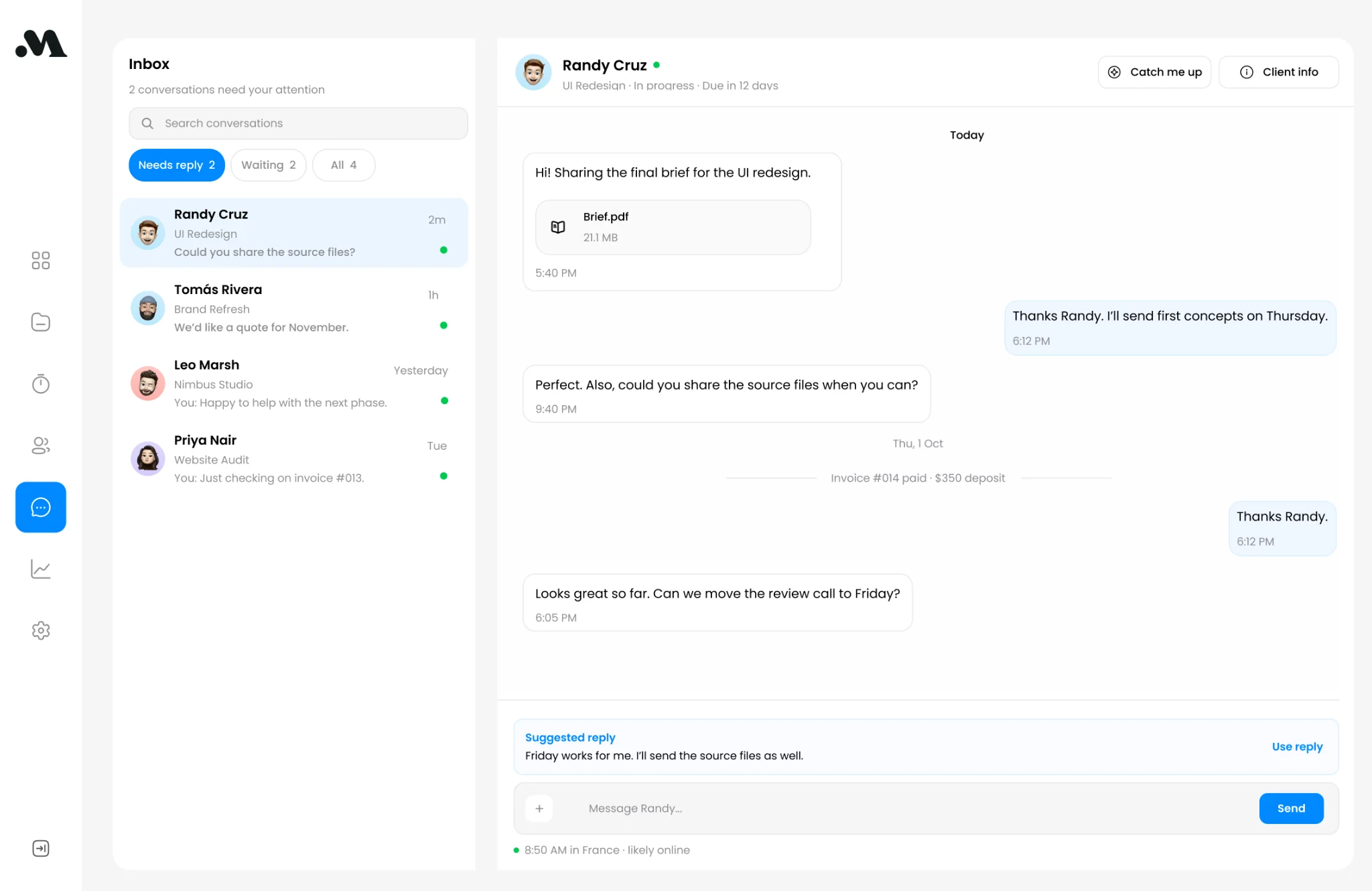Click the app logo in top-left corner
The height and width of the screenshot is (891, 1372).
[41, 44]
